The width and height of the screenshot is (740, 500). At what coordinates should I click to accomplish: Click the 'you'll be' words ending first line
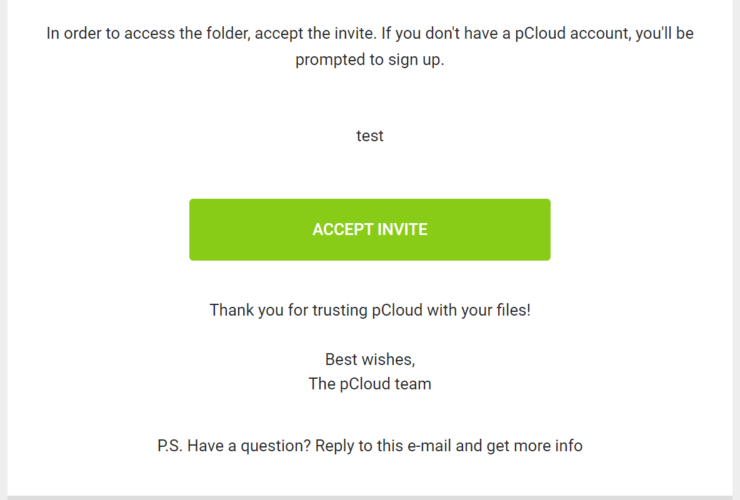point(664,34)
